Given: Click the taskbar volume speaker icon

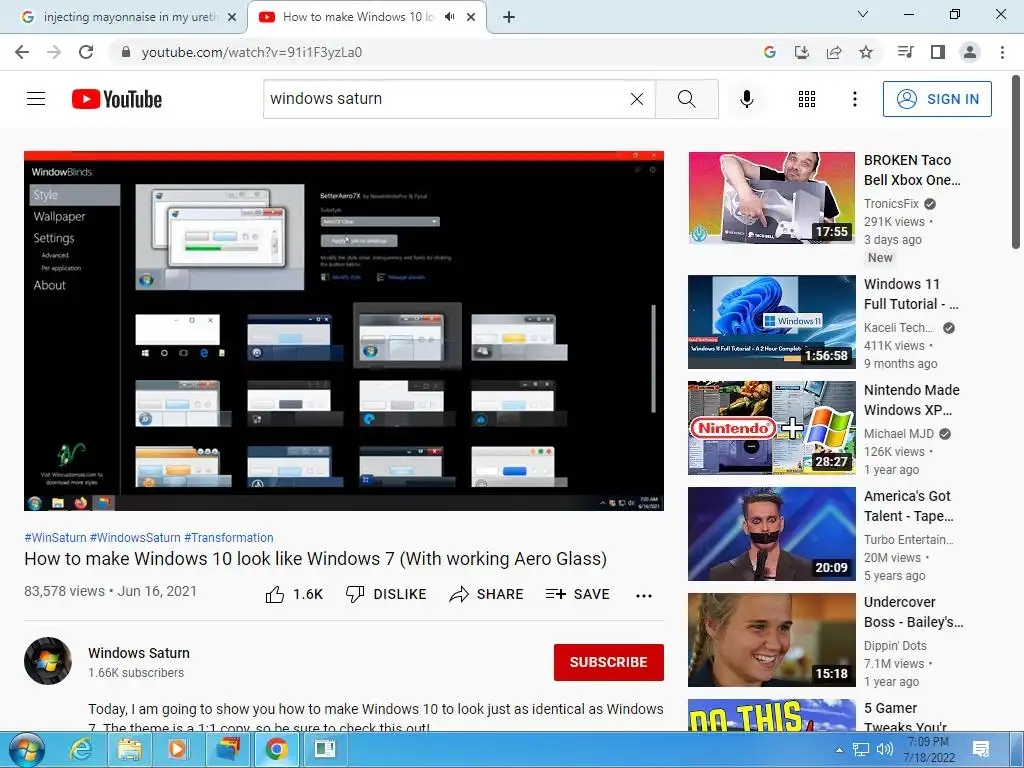Looking at the screenshot, I should click(885, 749).
